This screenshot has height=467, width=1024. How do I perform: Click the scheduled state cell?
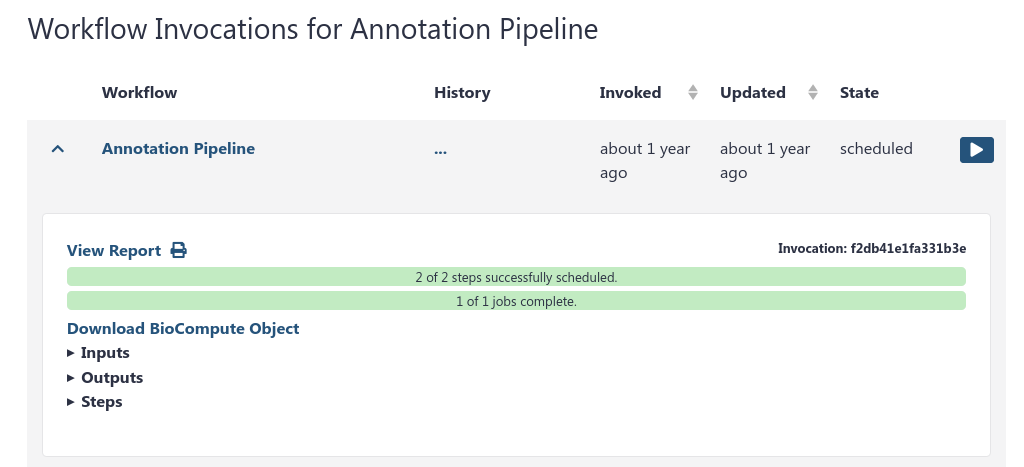pyautogui.click(x=876, y=149)
